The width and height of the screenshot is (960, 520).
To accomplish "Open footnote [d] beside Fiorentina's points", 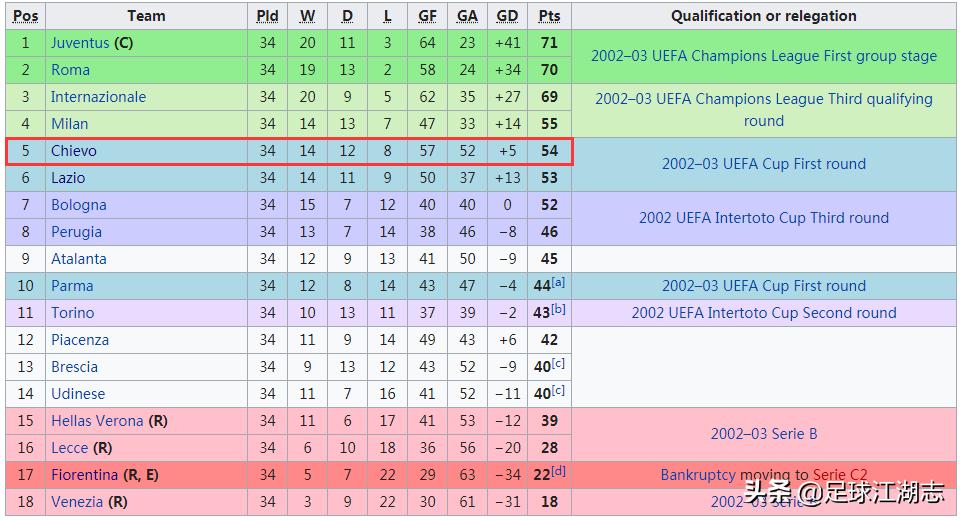I will point(558,472).
